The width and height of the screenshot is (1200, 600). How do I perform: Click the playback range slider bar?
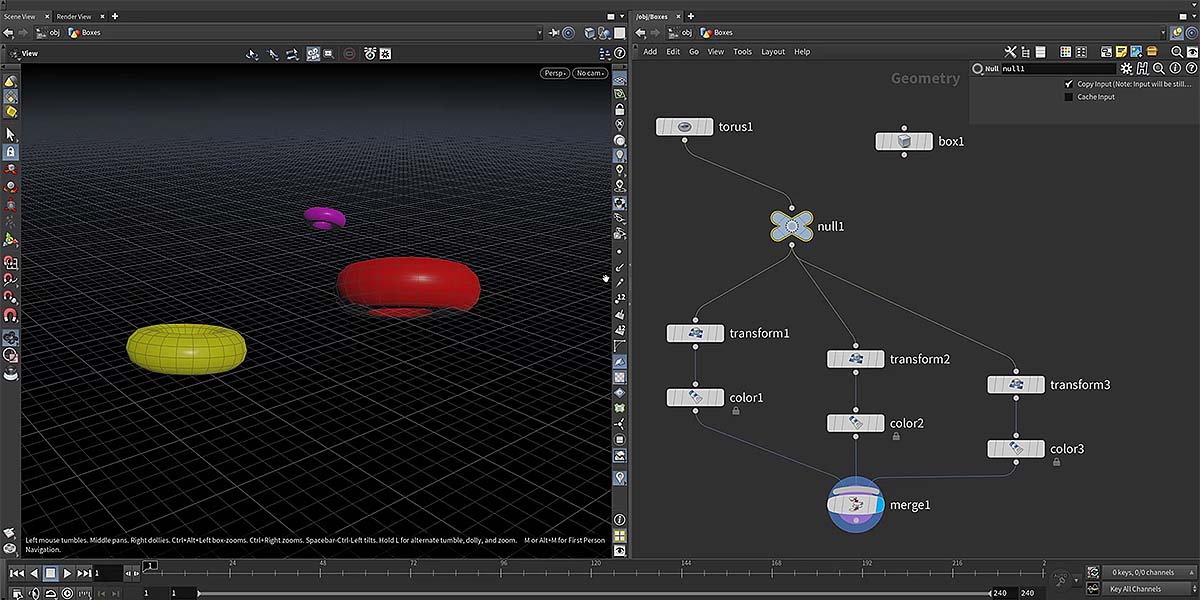point(596,593)
